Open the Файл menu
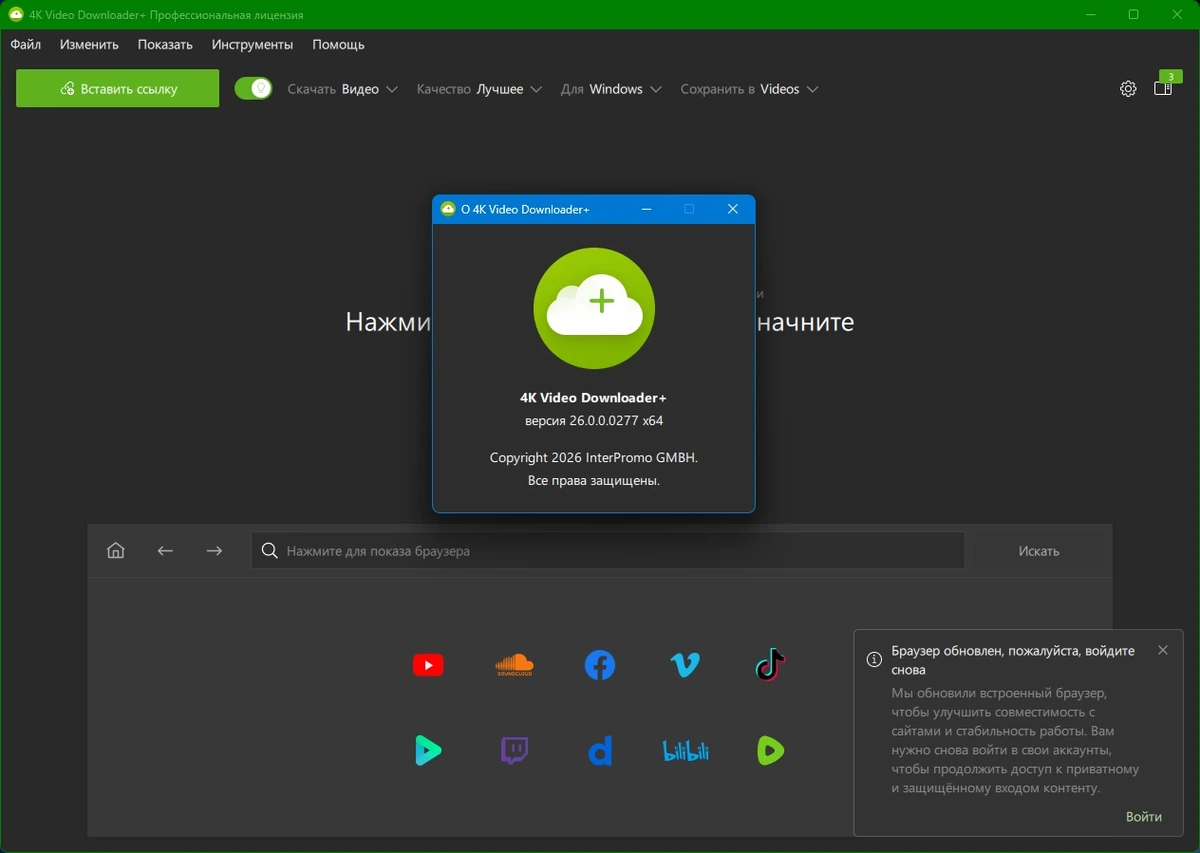Image resolution: width=1200 pixels, height=853 pixels. pyautogui.click(x=26, y=45)
